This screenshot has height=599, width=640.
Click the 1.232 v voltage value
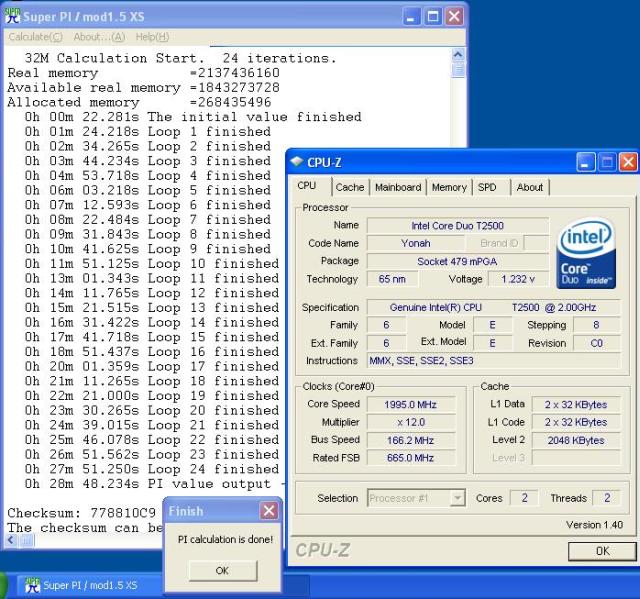tap(518, 279)
